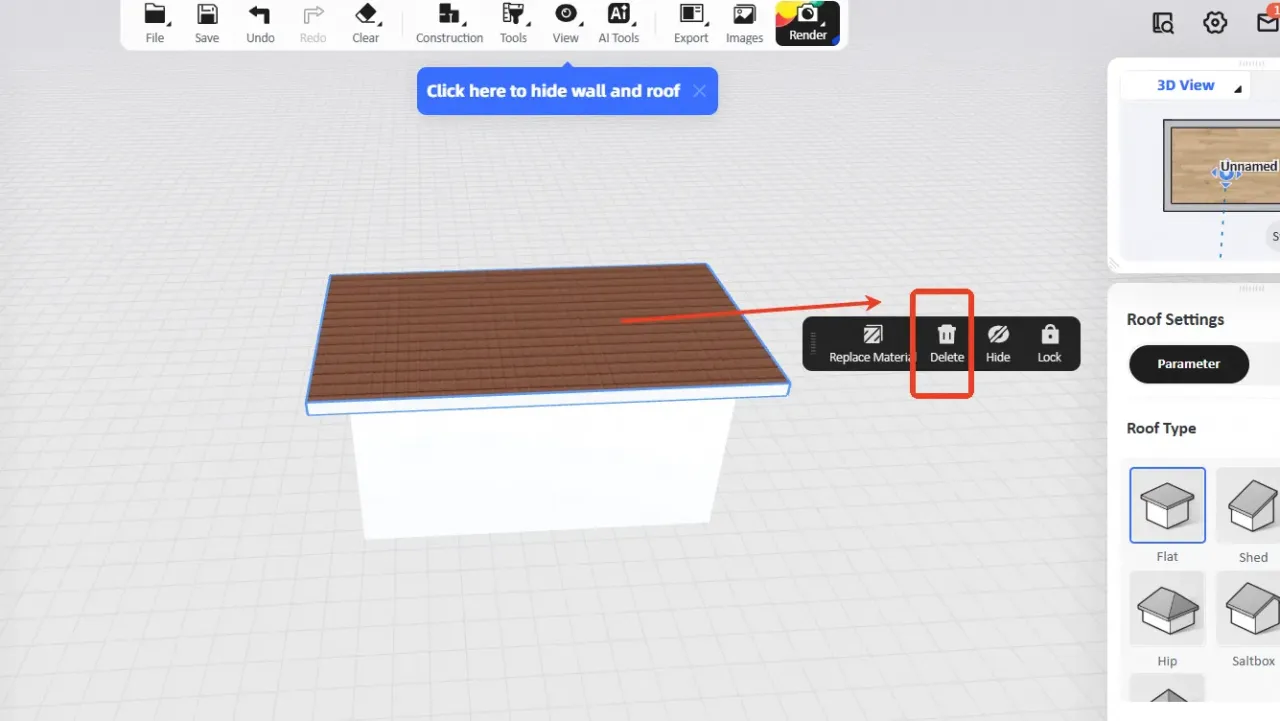
Task: Open the Construction tools dropdown
Action: [449, 23]
